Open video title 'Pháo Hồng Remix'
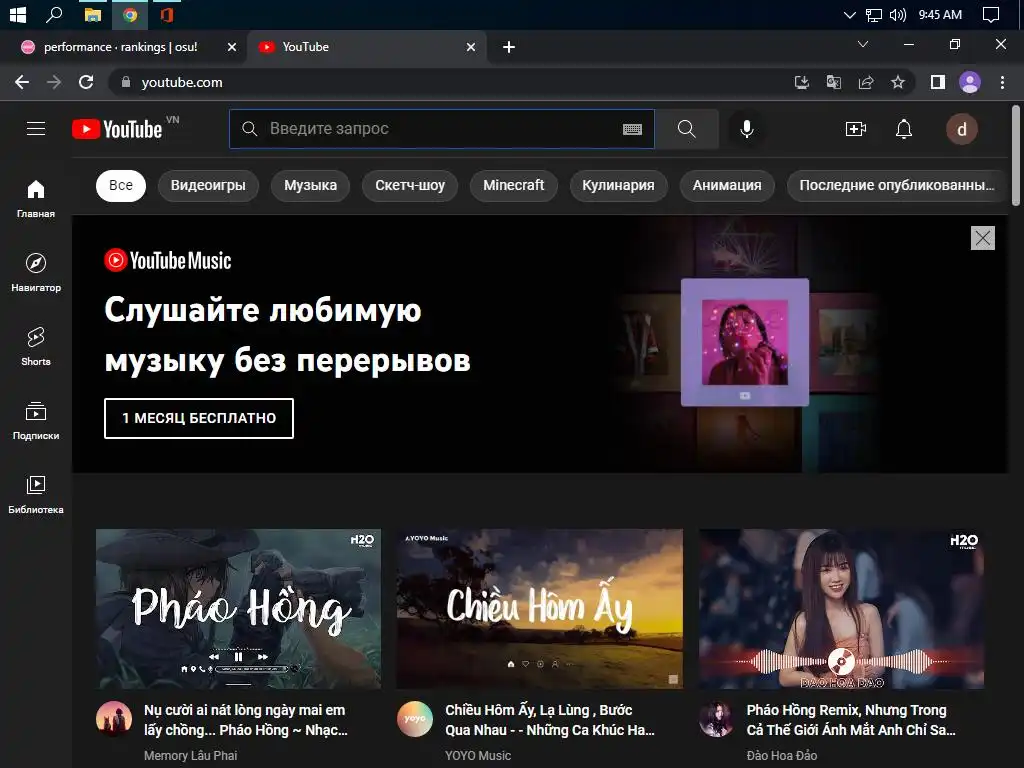This screenshot has width=1024, height=768. 851,720
